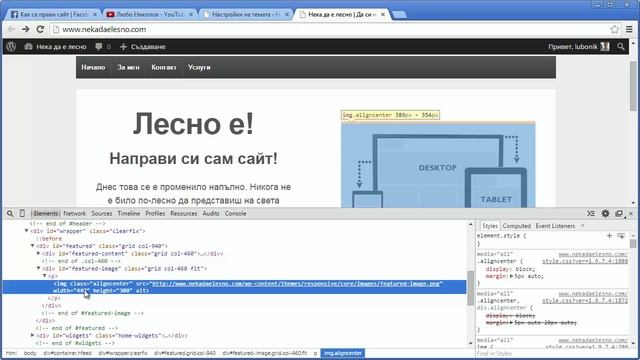640x360 pixels.
Task: Change DevTools dock side icon
Action: click(x=620, y=213)
